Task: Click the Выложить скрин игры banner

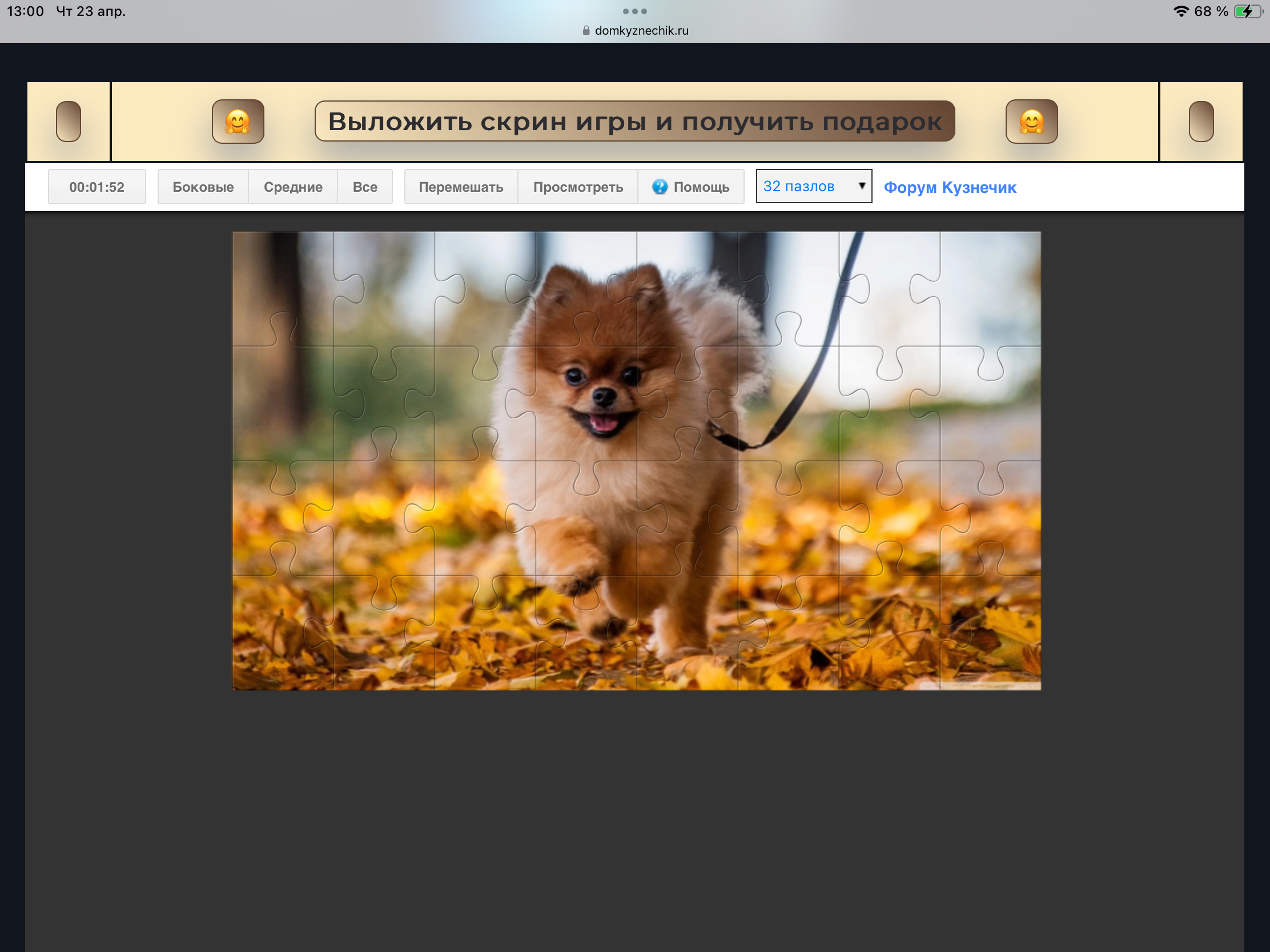Action: [x=634, y=121]
